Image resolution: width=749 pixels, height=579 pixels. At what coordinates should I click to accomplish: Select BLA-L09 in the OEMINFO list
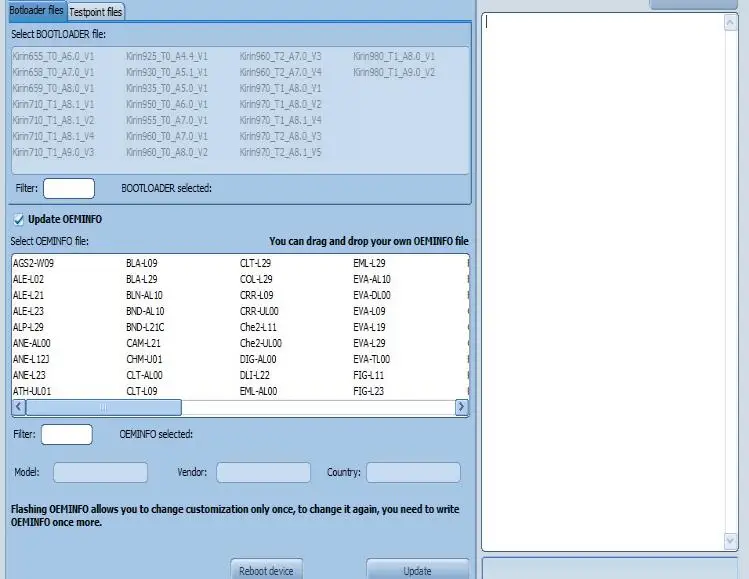tap(142, 263)
